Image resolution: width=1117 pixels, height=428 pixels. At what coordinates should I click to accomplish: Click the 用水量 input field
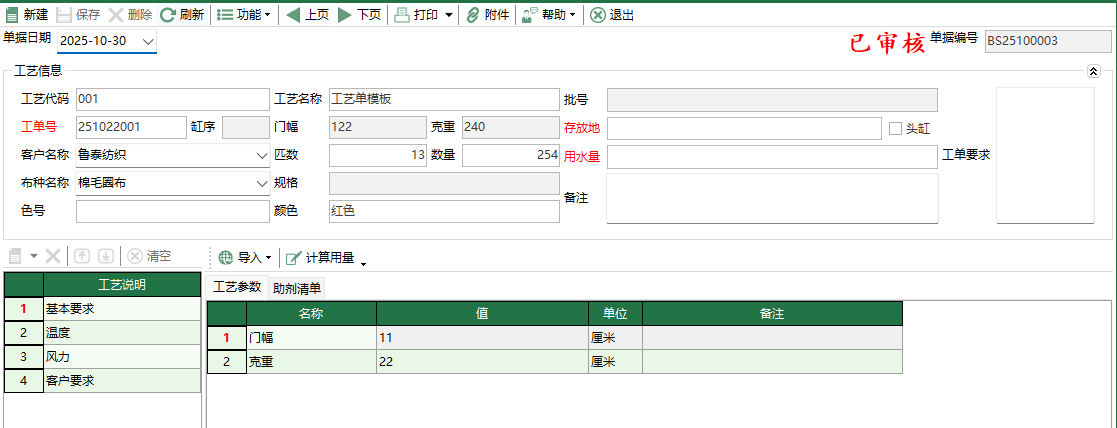click(x=772, y=157)
